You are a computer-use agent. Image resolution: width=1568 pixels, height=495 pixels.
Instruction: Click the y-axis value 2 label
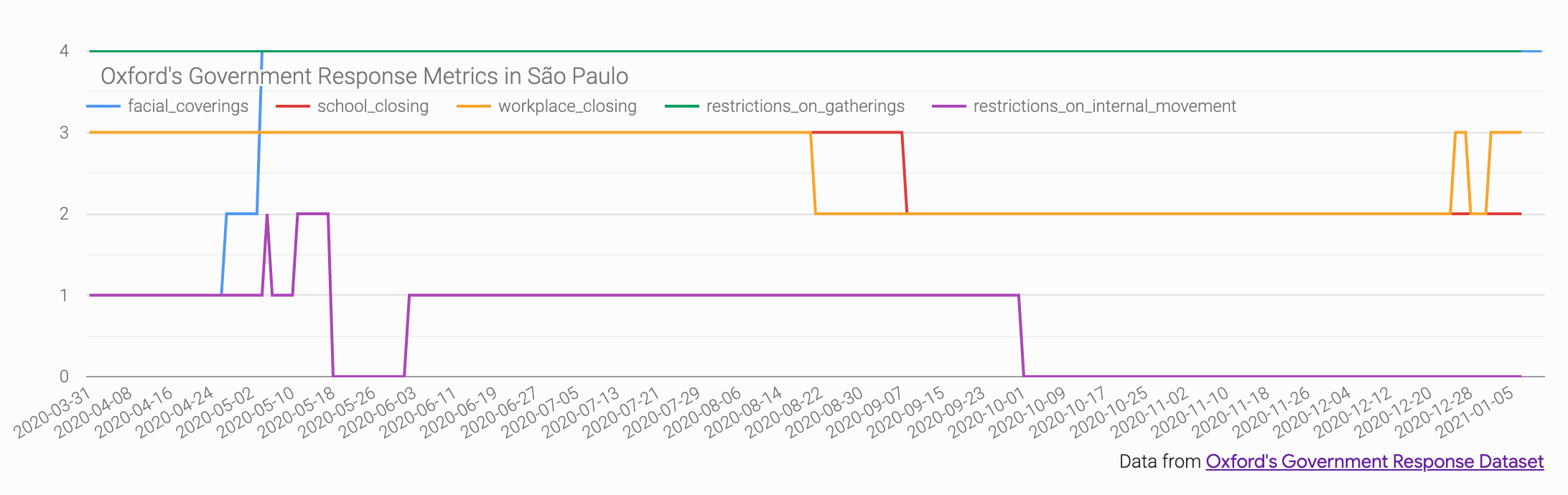pyautogui.click(x=65, y=214)
